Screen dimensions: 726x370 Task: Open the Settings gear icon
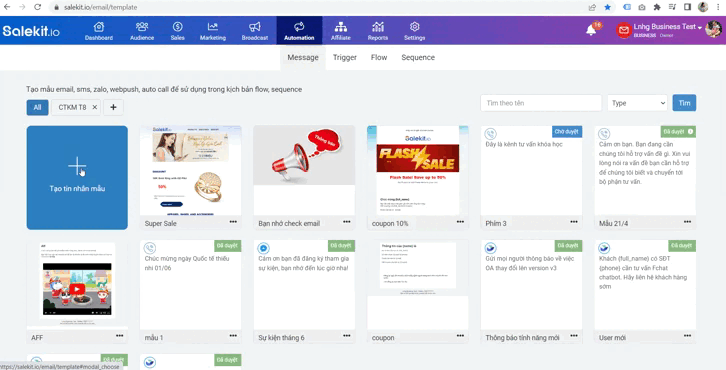point(414,27)
